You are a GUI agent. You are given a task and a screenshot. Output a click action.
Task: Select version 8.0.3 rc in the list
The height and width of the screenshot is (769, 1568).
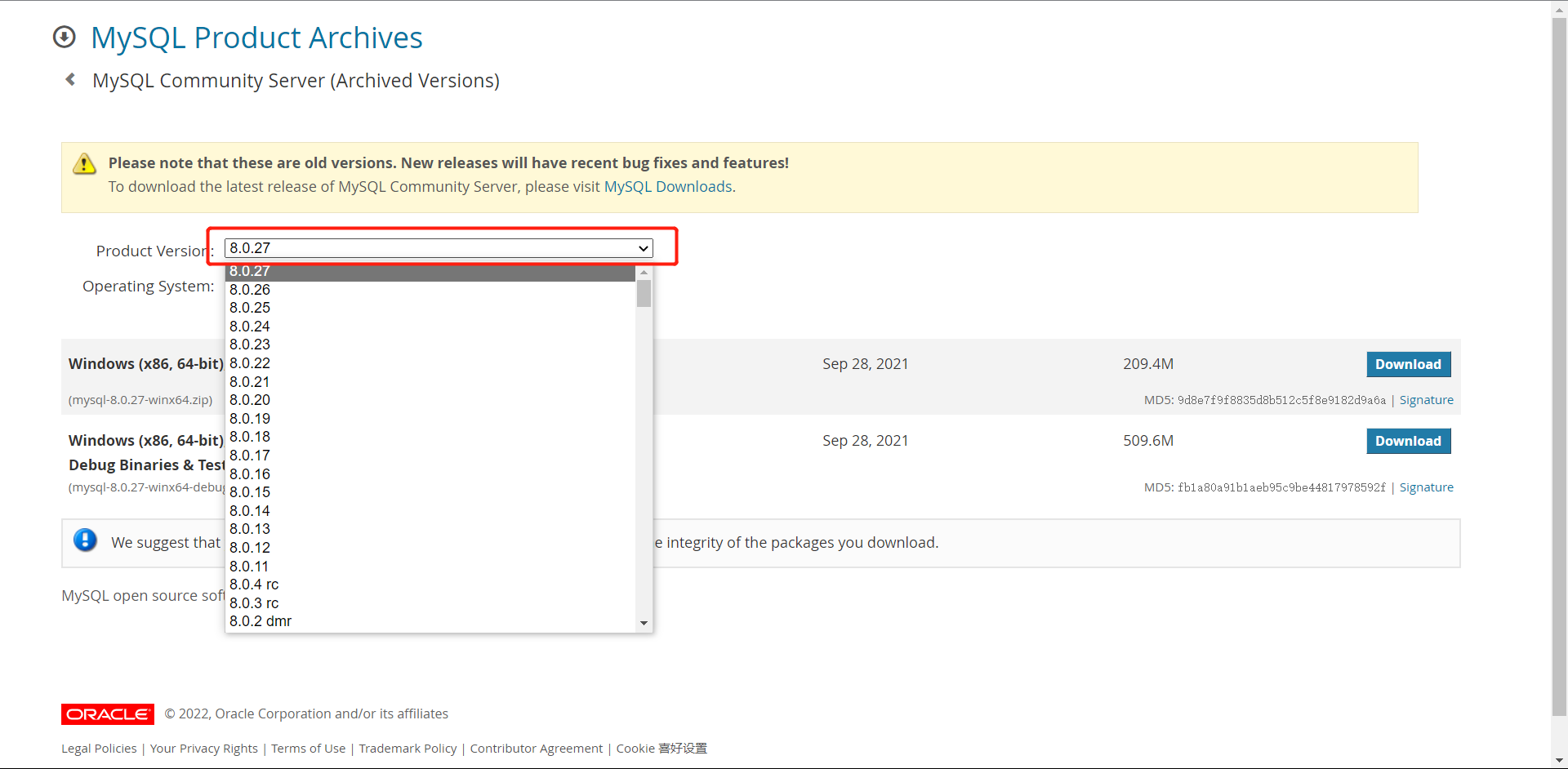[x=430, y=603]
